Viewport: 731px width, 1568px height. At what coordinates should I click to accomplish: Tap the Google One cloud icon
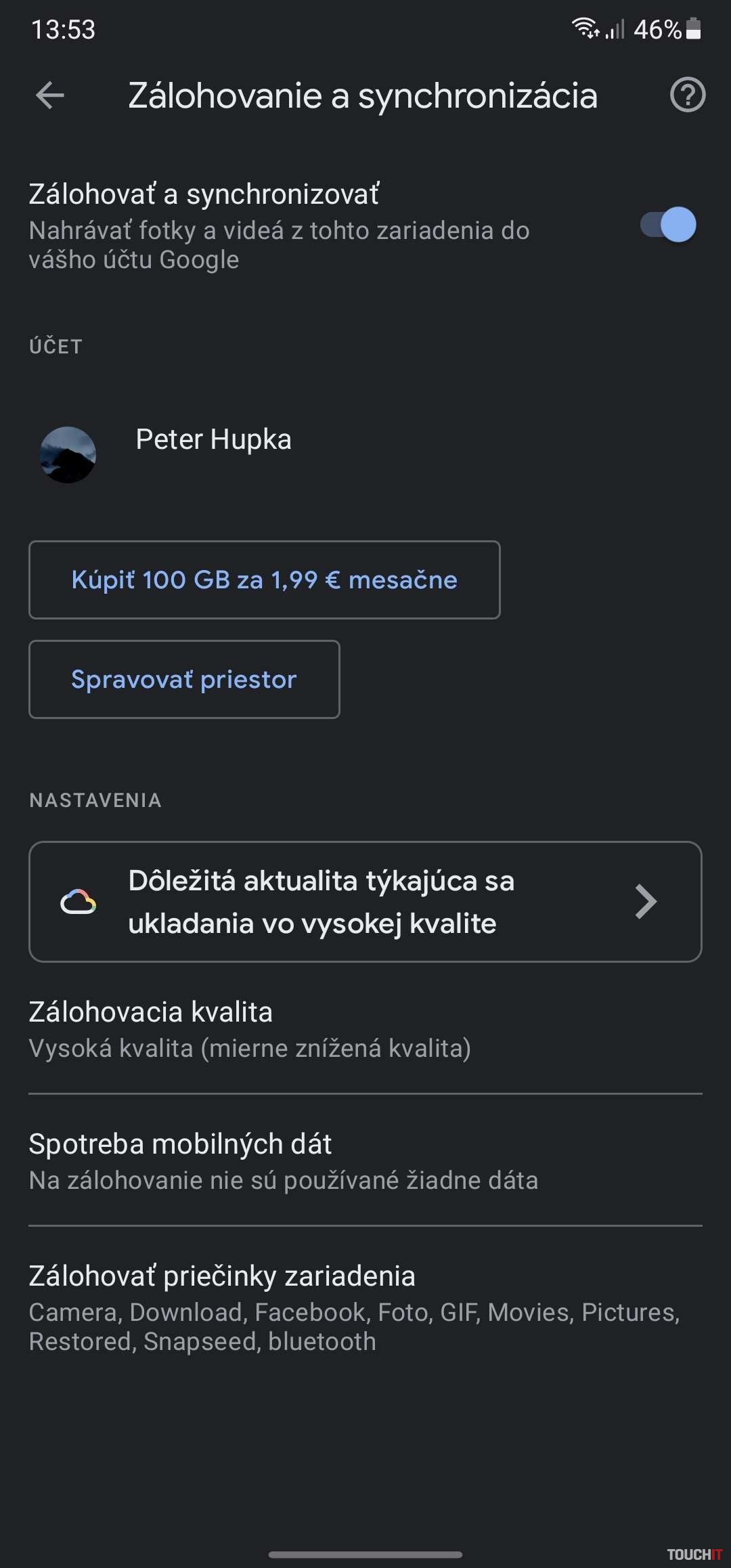[79, 902]
